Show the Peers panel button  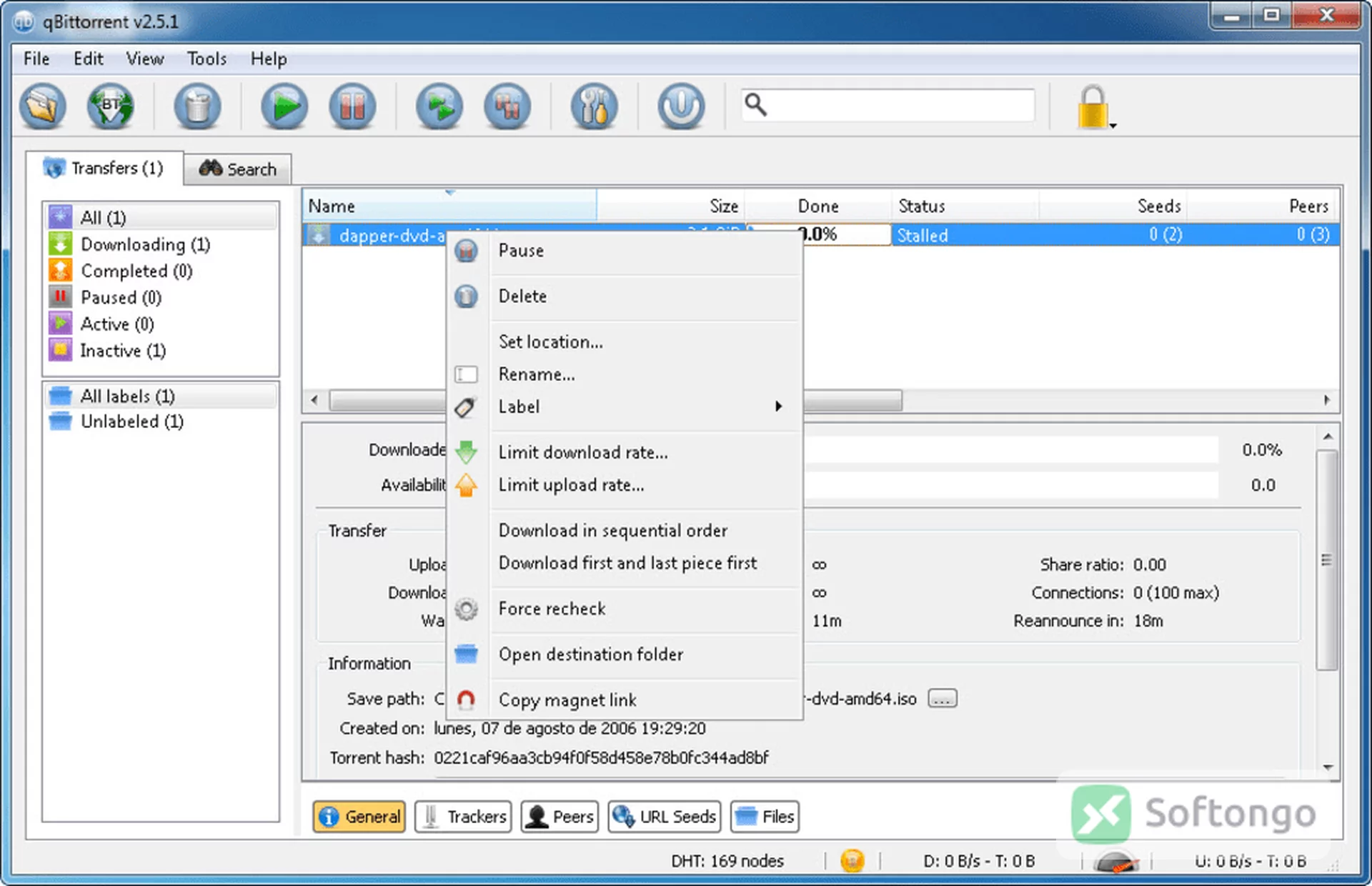[x=560, y=816]
